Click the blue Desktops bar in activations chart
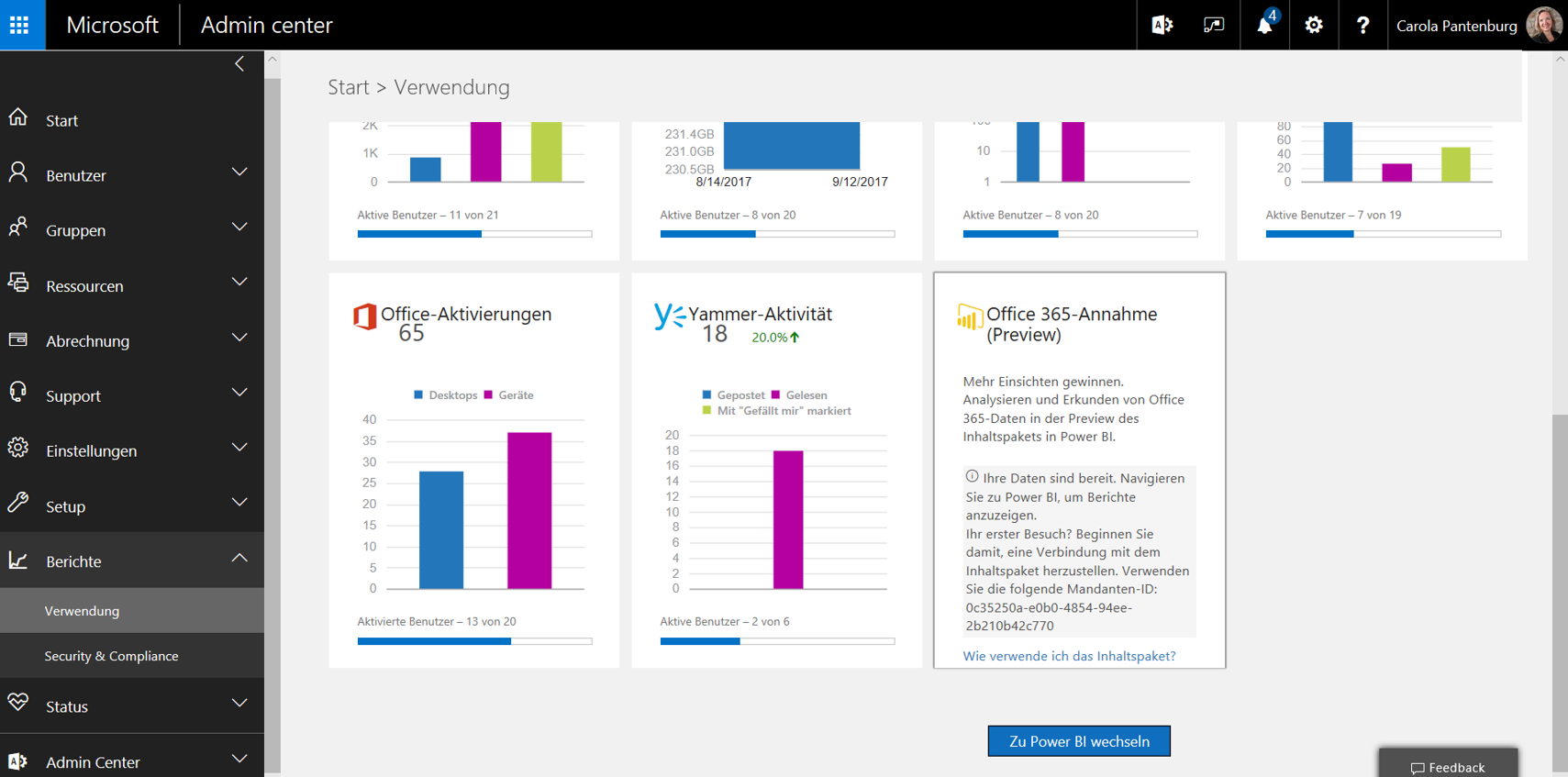 441,529
